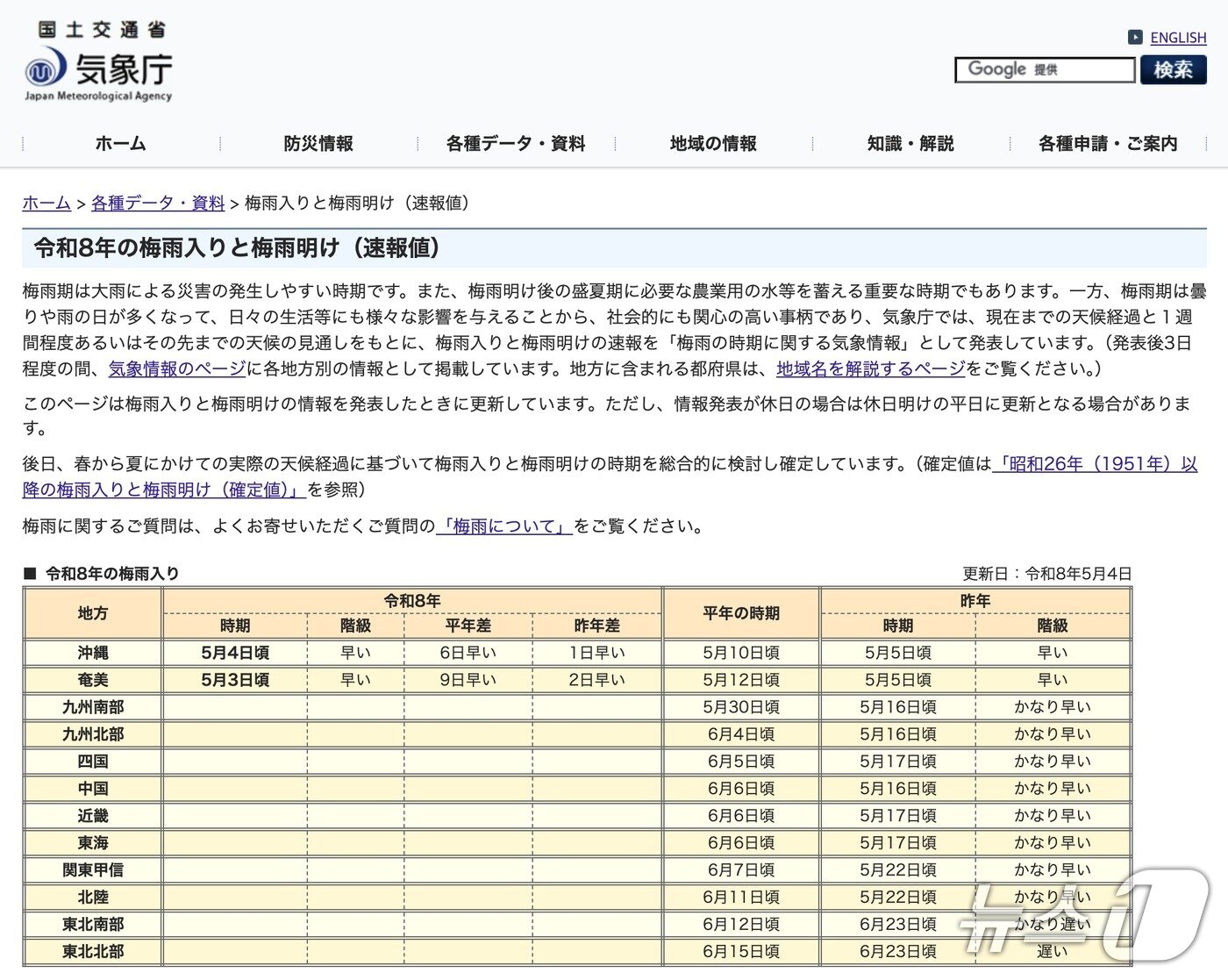Screen dimensions: 1228x980
Task: Click the 6月11日頃 normal date for 北陸
Action: pos(741,898)
